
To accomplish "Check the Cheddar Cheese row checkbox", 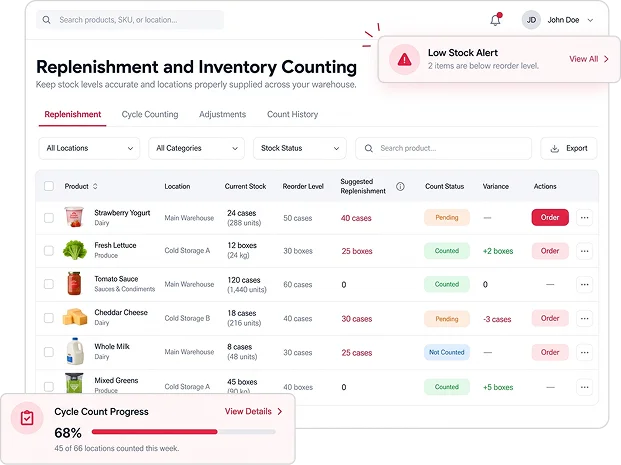I will (x=49, y=318).
